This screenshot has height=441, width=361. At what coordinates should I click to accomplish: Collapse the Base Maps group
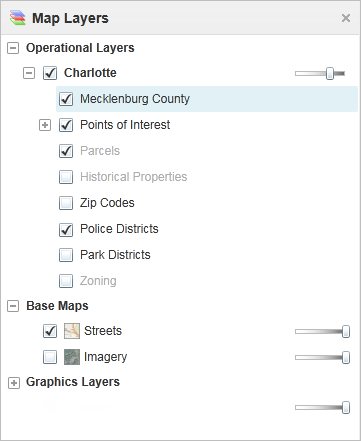[x=13, y=306]
